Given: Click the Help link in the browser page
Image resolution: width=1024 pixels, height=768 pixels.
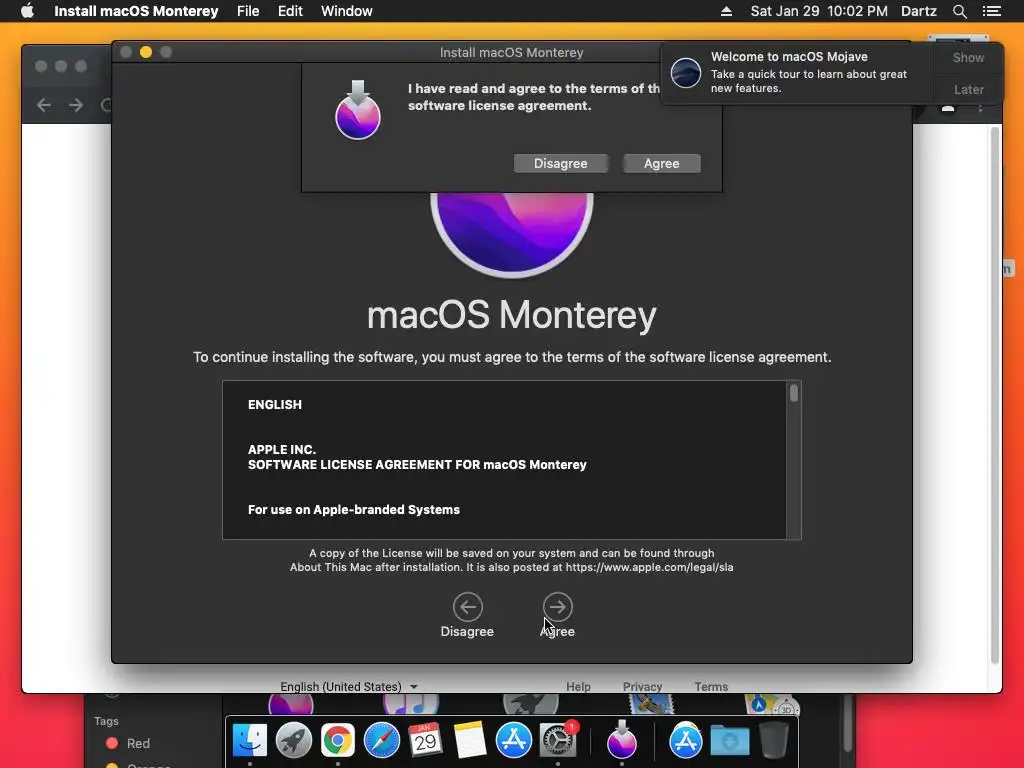Looking at the screenshot, I should point(578,686).
